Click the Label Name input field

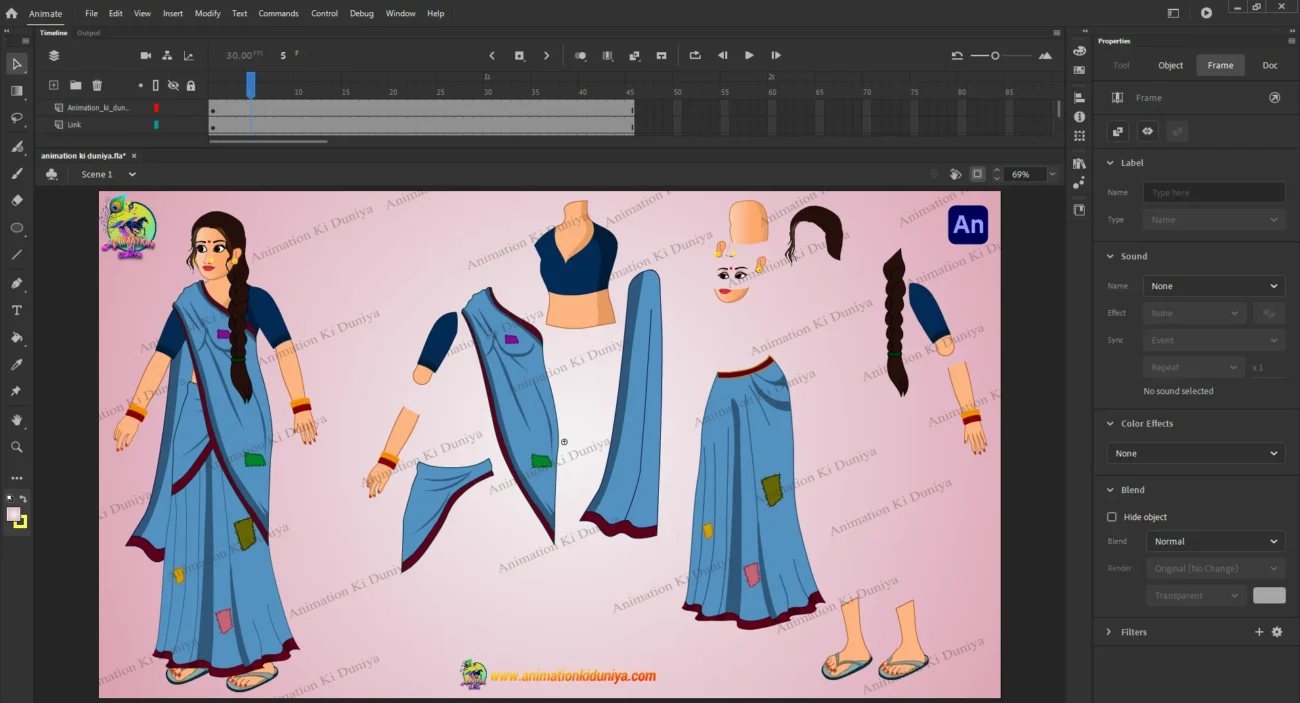1214,192
